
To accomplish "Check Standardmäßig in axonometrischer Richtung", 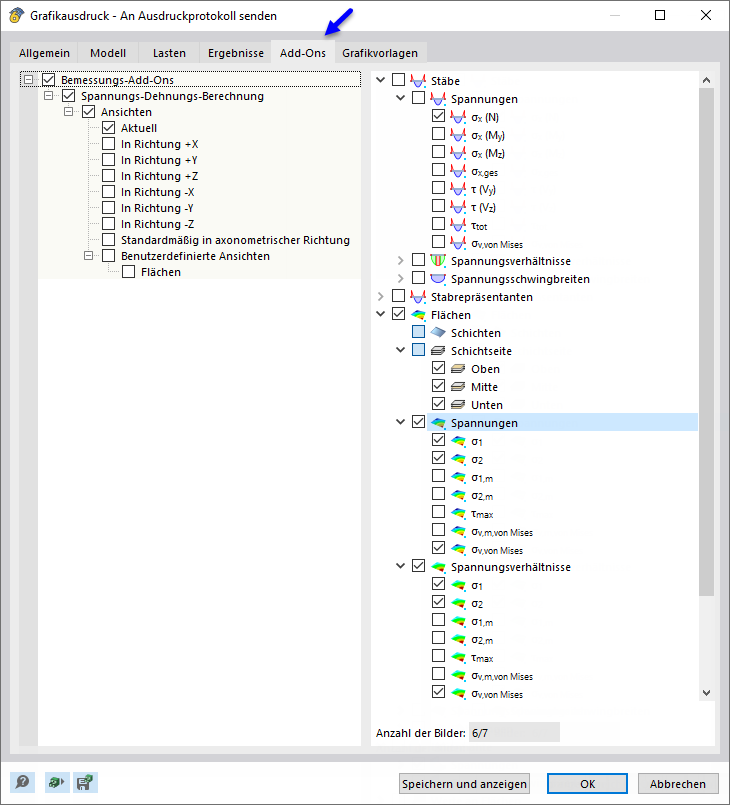I will coord(108,240).
